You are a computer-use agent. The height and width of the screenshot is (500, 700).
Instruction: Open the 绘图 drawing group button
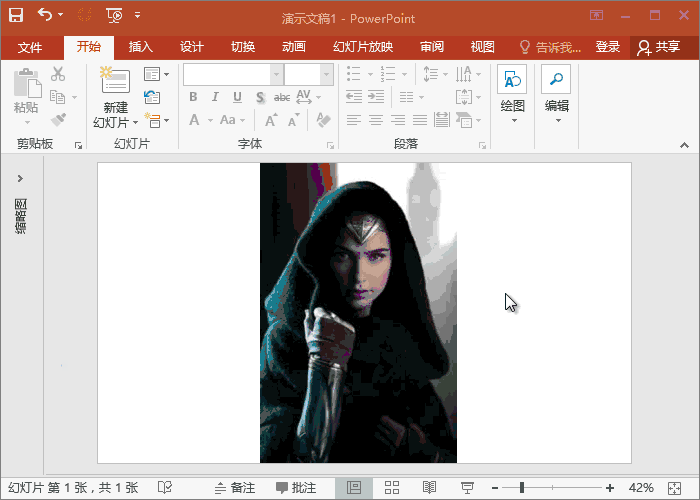click(512, 94)
